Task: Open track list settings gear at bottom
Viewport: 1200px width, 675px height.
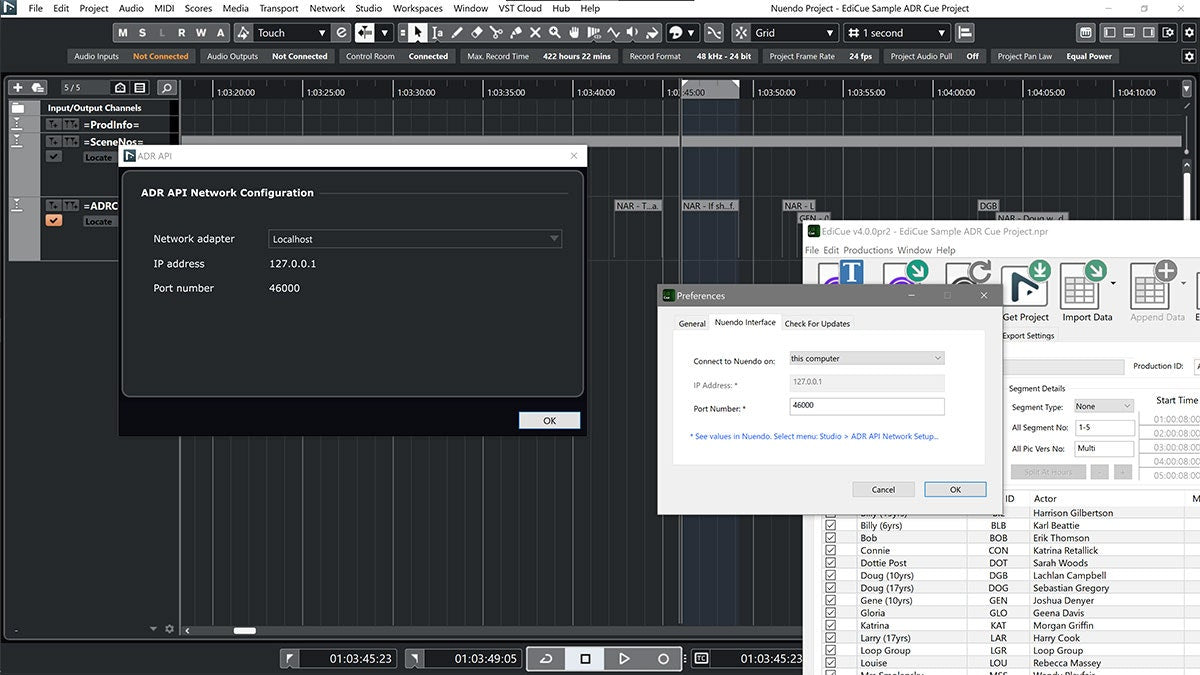Action: (x=169, y=629)
